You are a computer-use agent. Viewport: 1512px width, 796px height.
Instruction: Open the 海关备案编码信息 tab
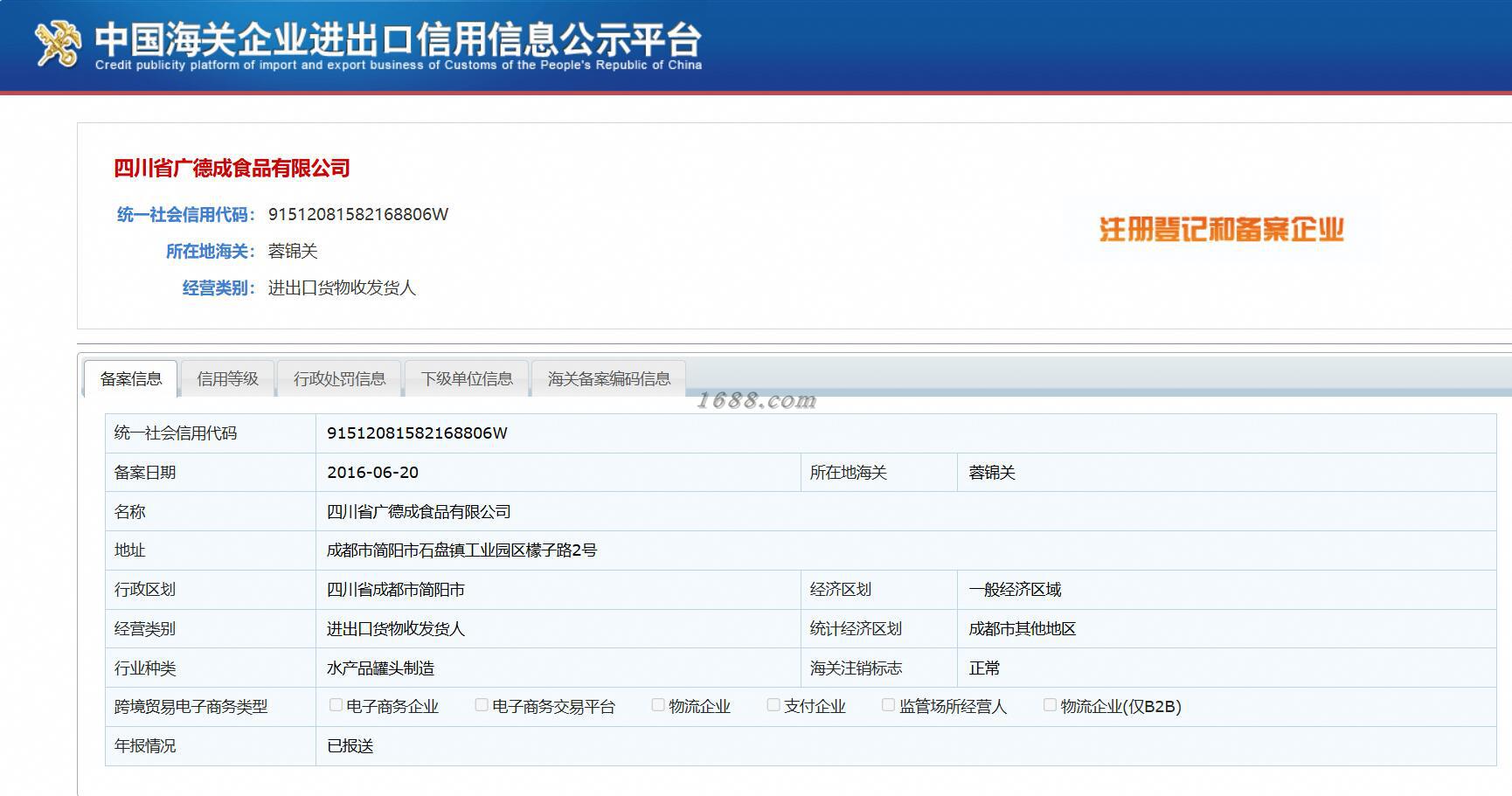click(609, 378)
